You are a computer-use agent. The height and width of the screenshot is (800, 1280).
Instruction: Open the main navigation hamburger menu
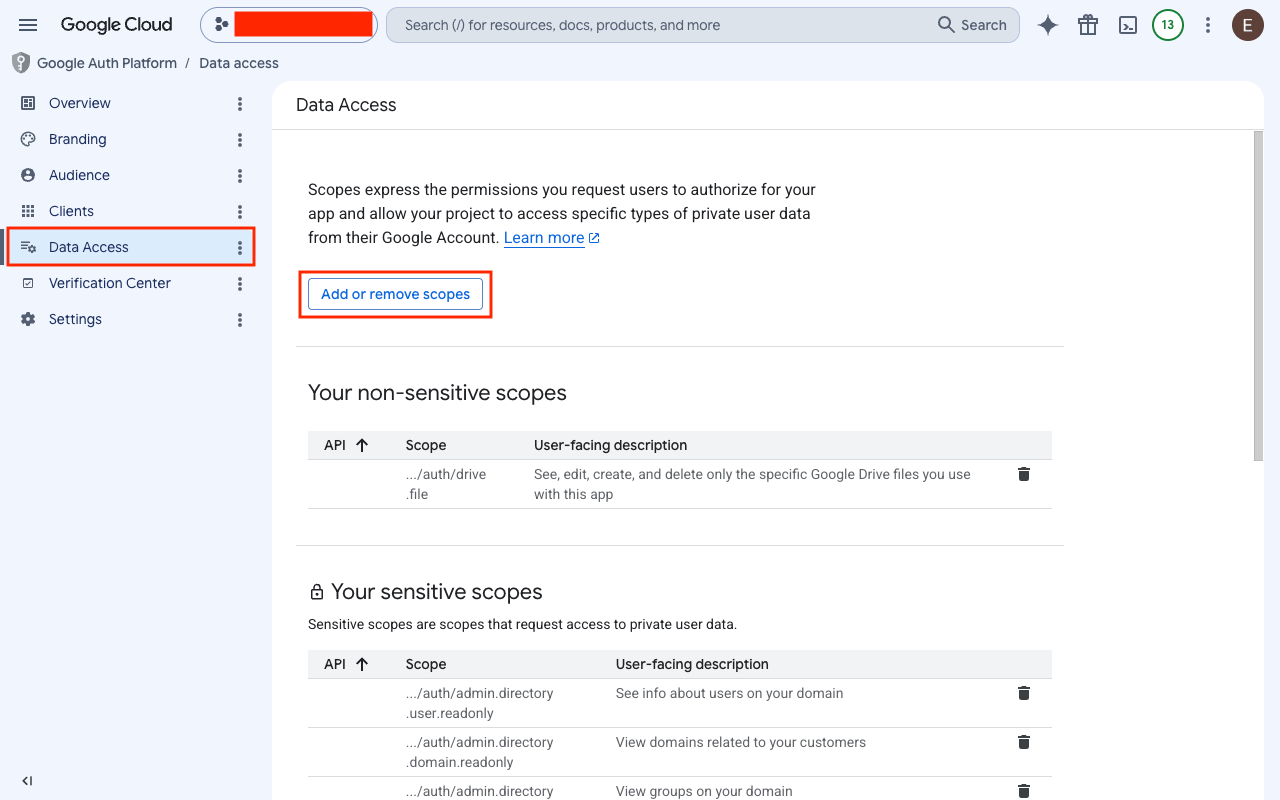click(x=28, y=25)
